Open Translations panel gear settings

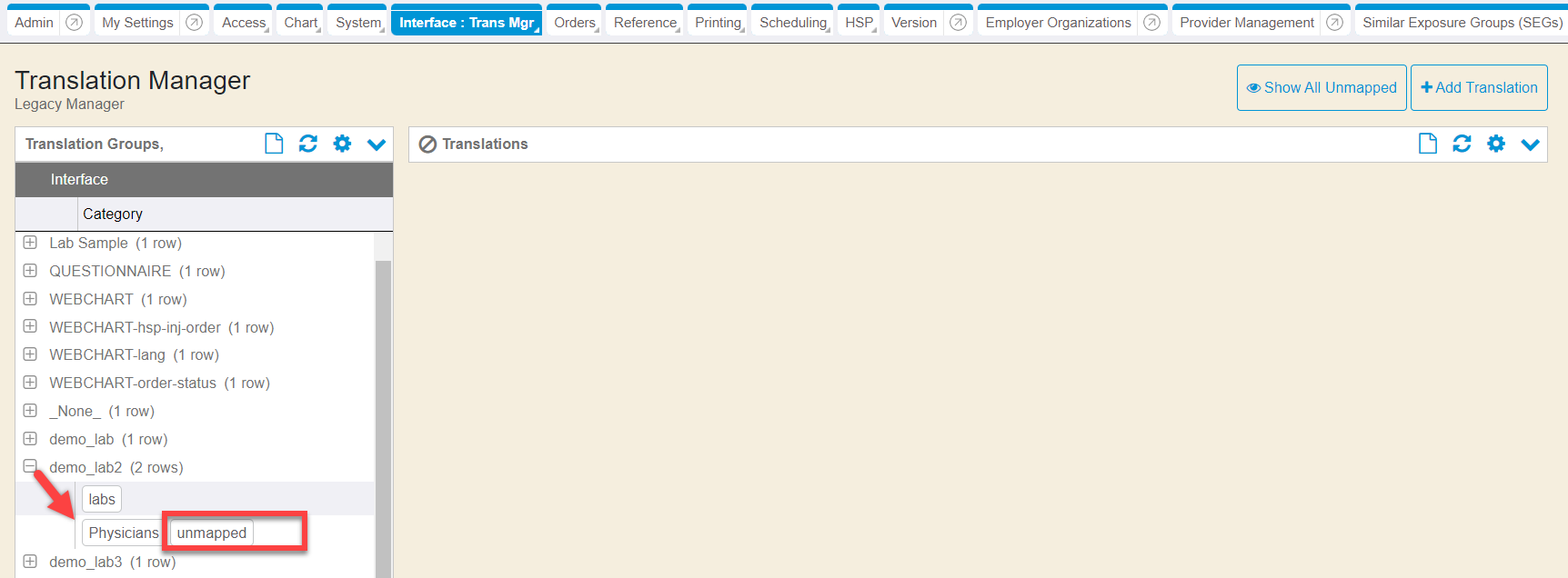1496,144
